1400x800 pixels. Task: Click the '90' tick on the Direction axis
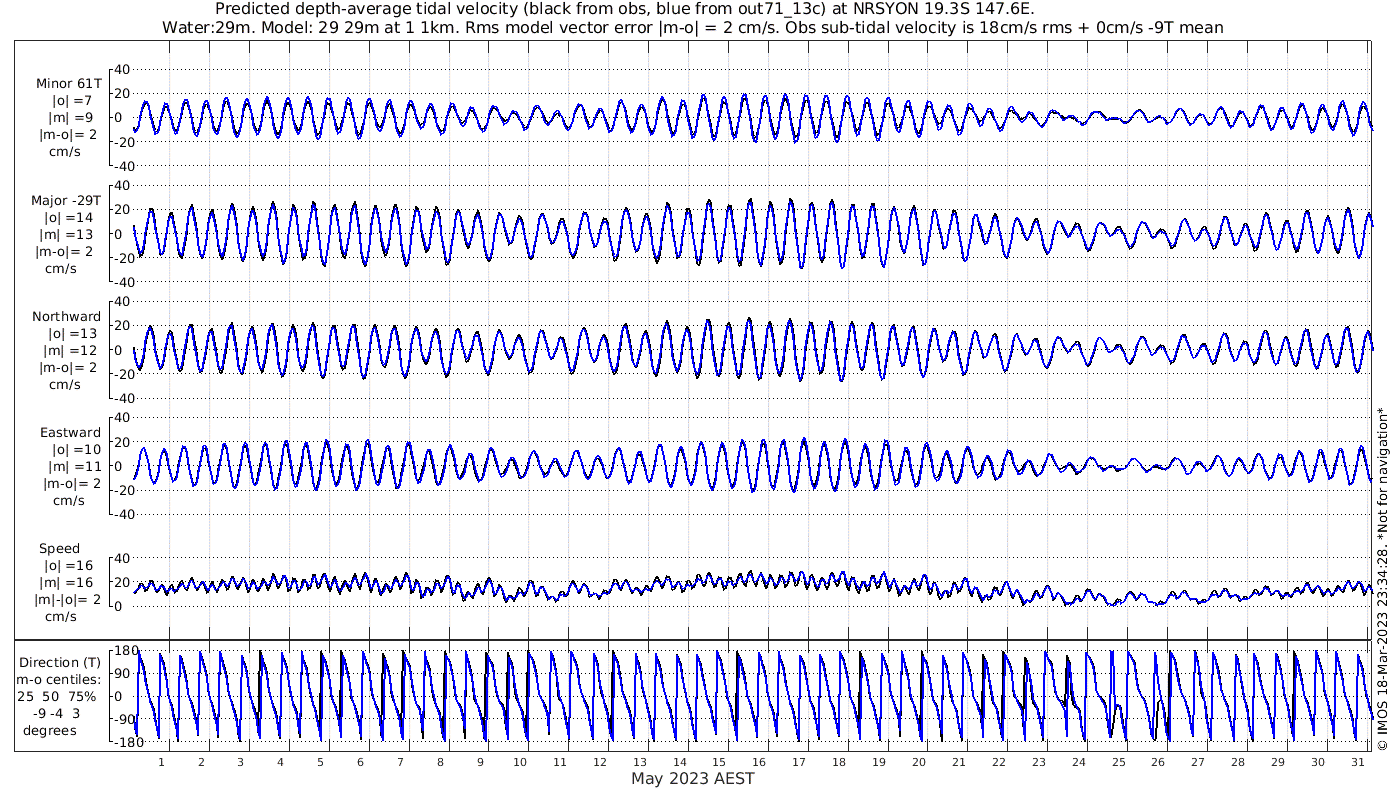[124, 674]
